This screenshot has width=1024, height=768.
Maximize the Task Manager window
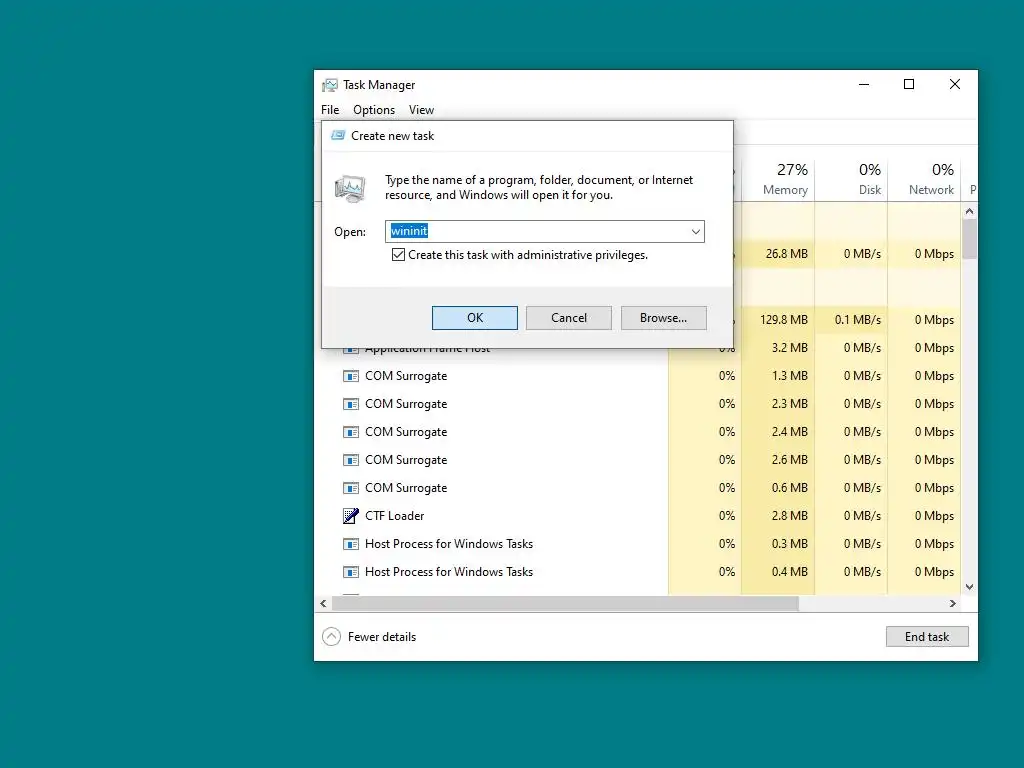coord(908,84)
